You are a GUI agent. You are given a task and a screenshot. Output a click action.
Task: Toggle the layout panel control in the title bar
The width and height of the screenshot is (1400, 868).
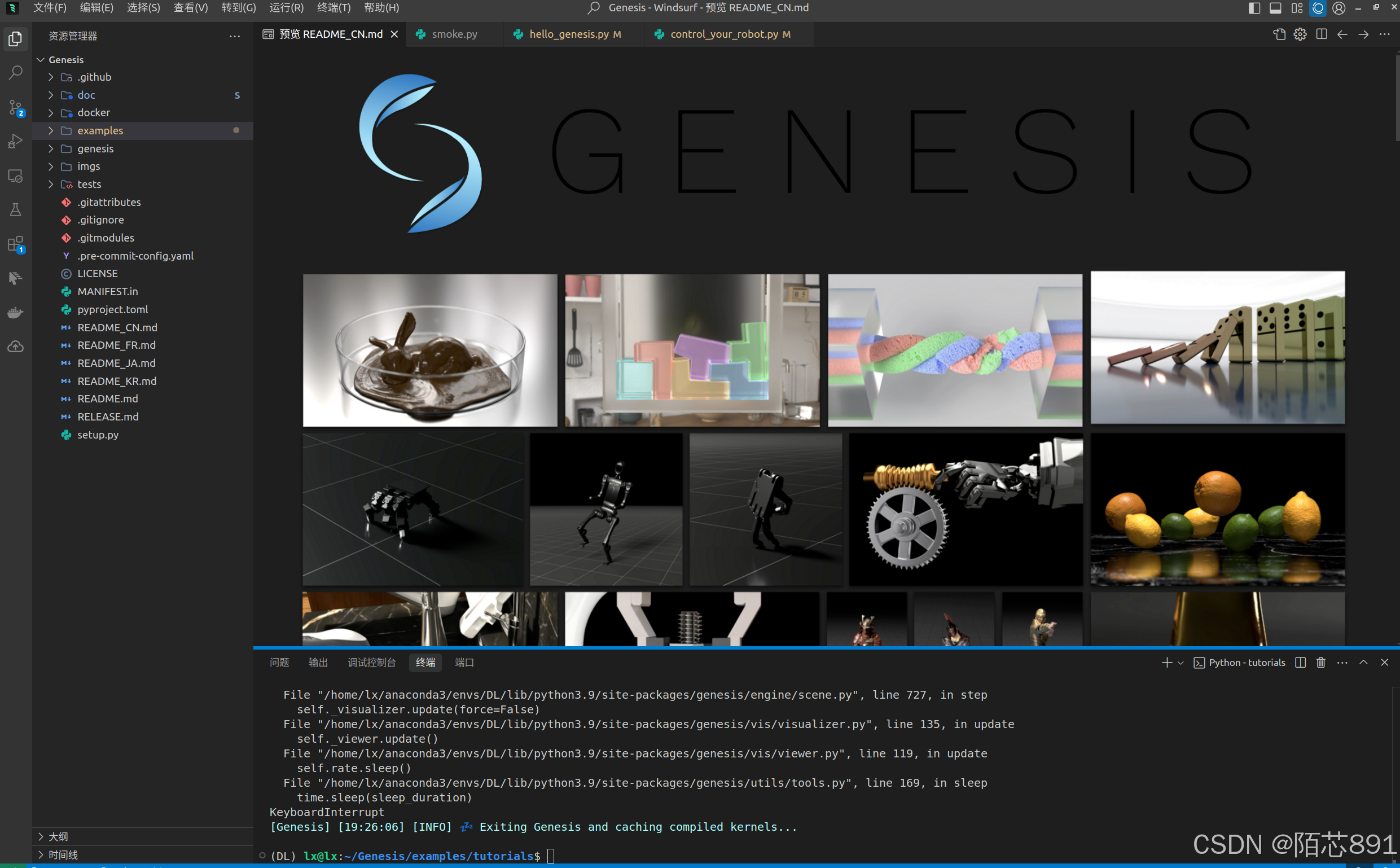(1275, 8)
